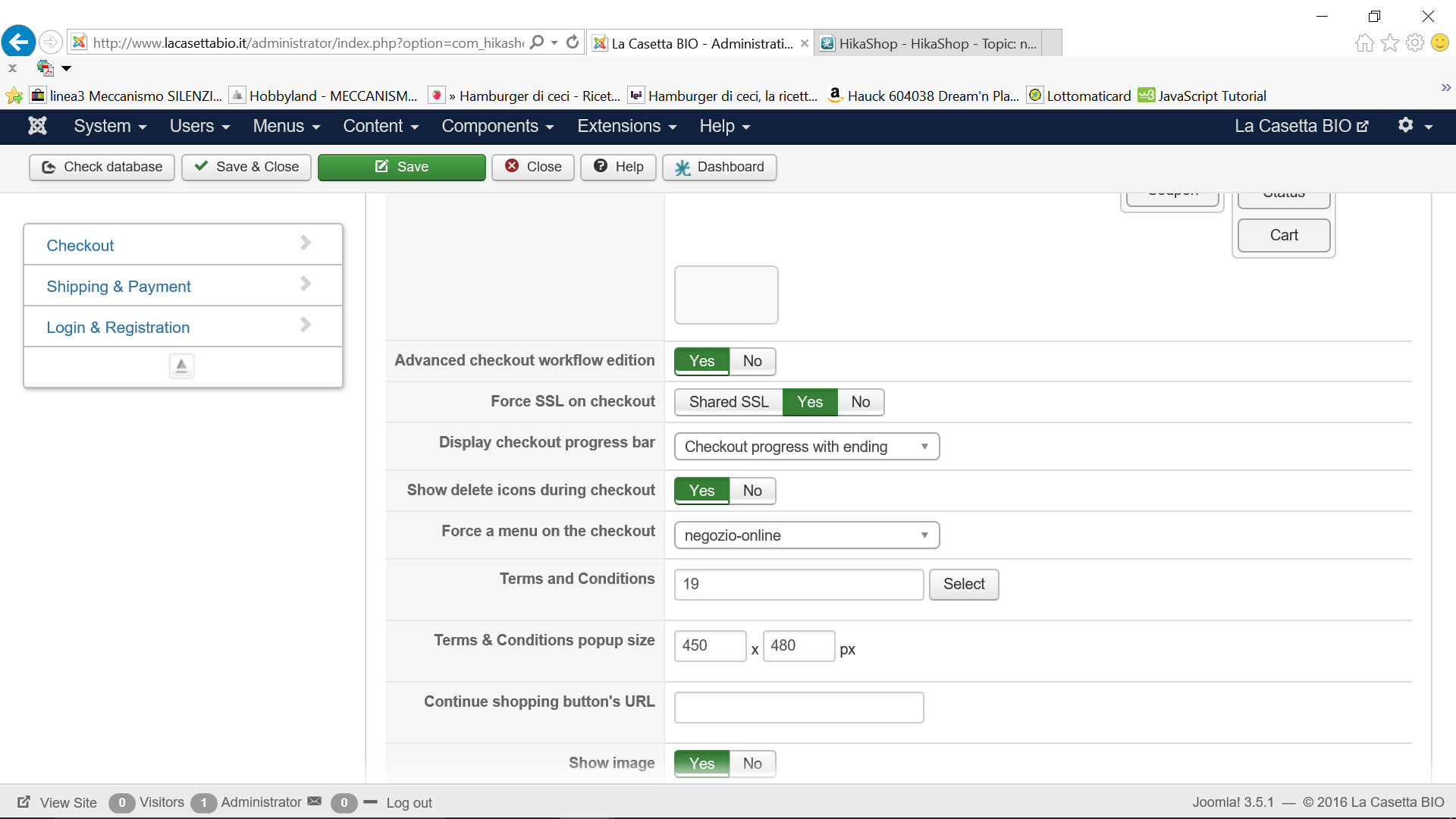Click the Save & Close button

click(x=246, y=167)
